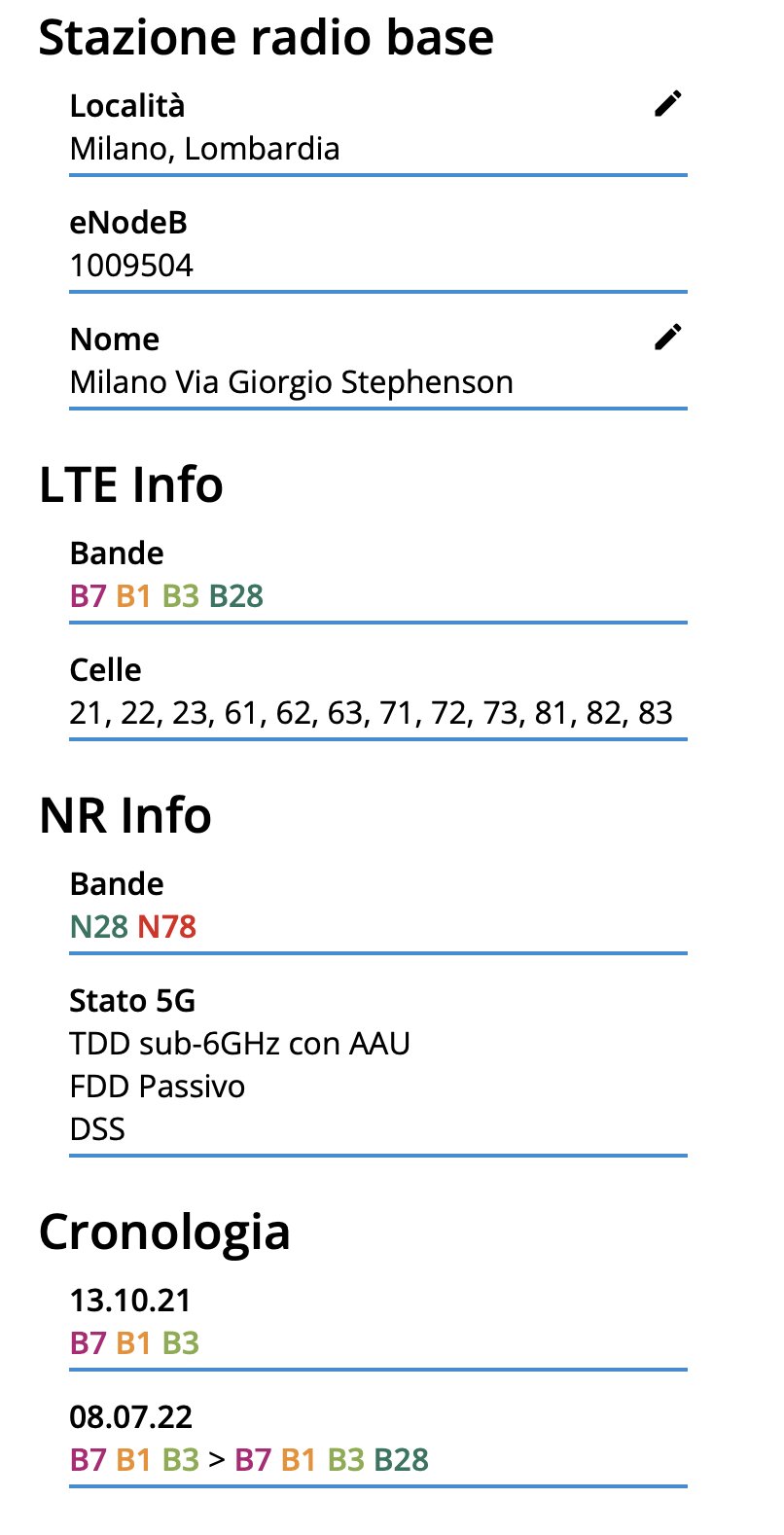Open the 13.10.21 chronology entry
The image size is (784, 1535).
click(130, 1300)
